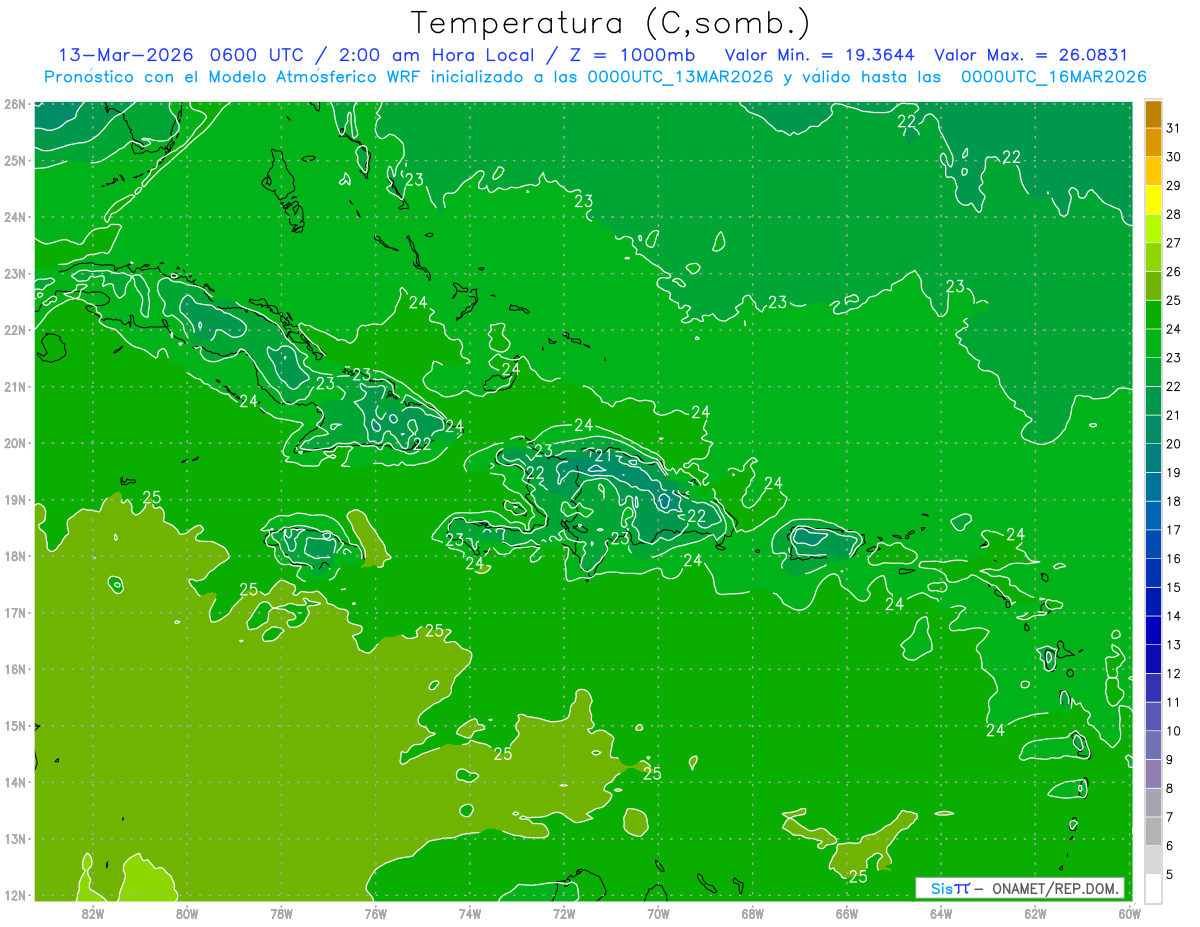Click the '22N' latitude axis label
The height and width of the screenshot is (927, 1200).
pyautogui.click(x=15, y=330)
